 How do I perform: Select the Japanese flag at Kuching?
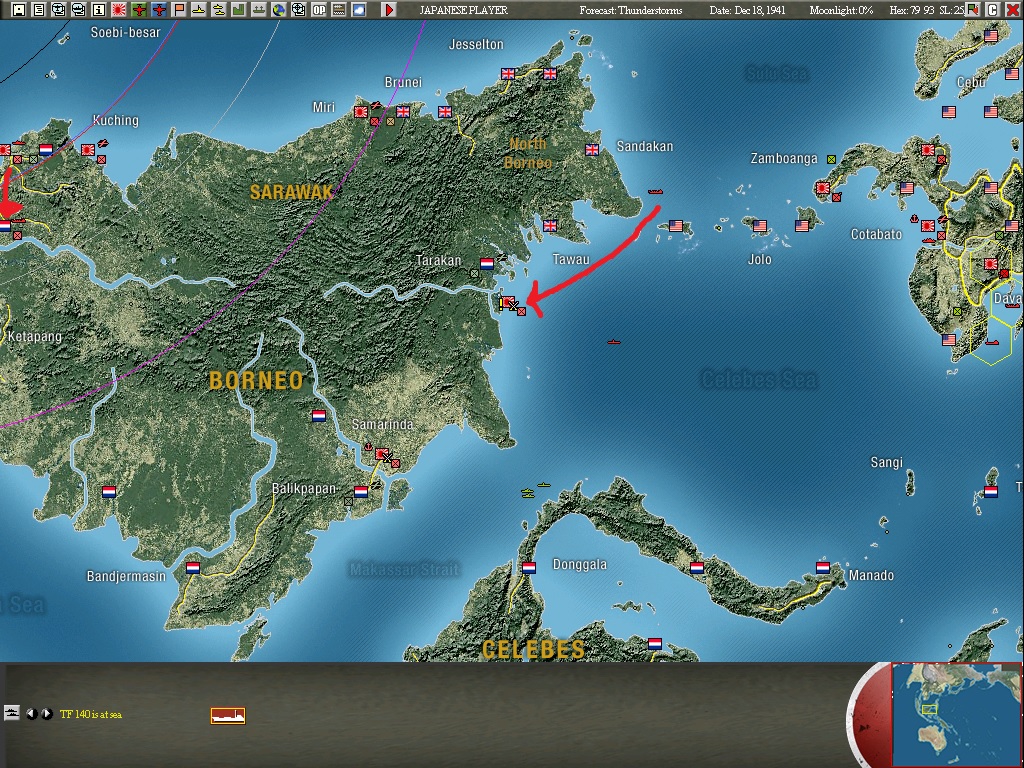(88, 150)
